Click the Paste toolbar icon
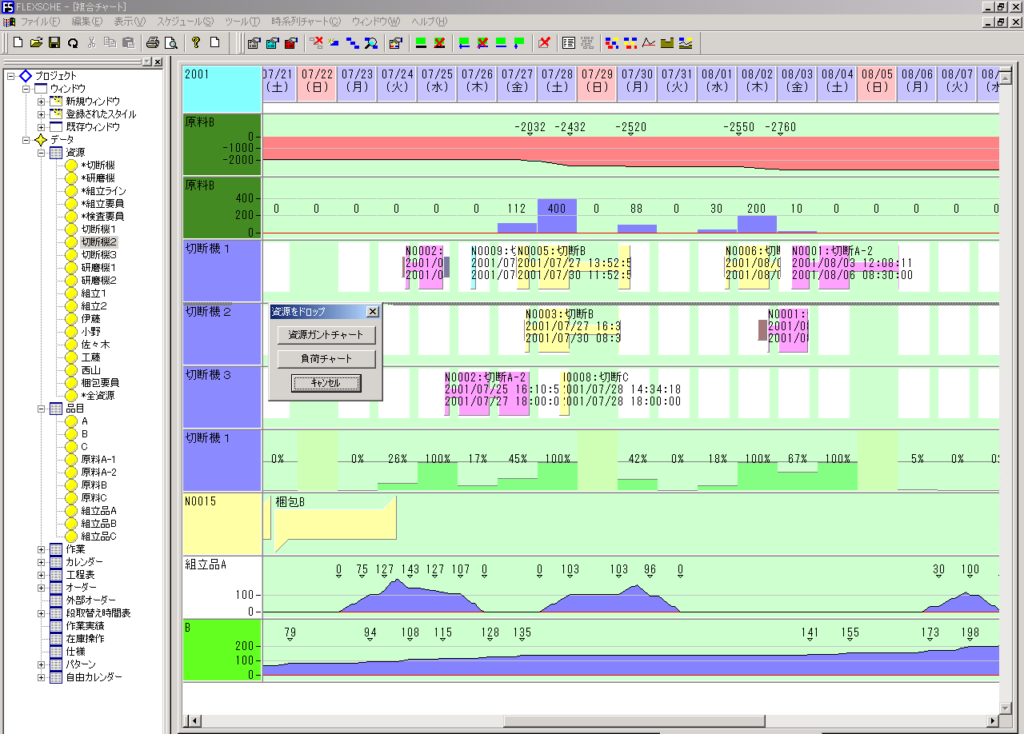 coord(128,43)
